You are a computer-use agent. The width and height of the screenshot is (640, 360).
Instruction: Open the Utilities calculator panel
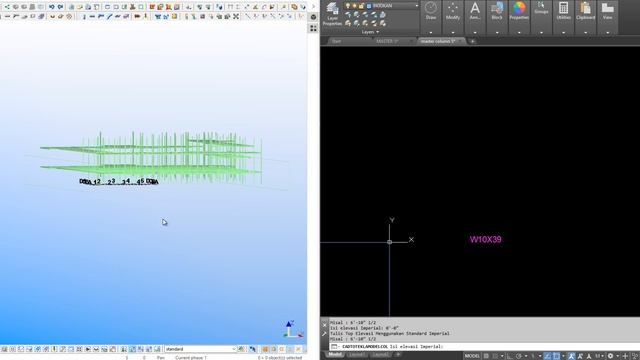[563, 11]
